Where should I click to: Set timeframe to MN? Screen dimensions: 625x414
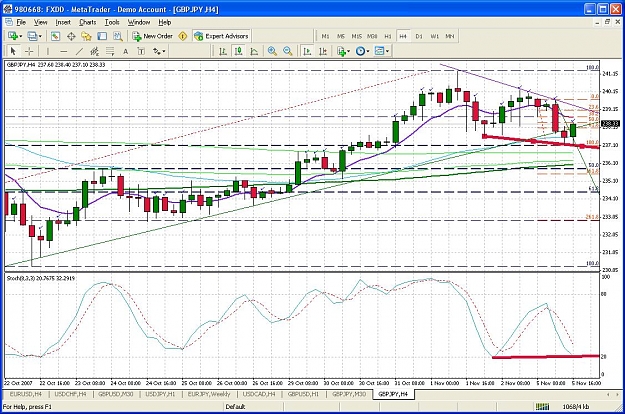[x=450, y=36]
